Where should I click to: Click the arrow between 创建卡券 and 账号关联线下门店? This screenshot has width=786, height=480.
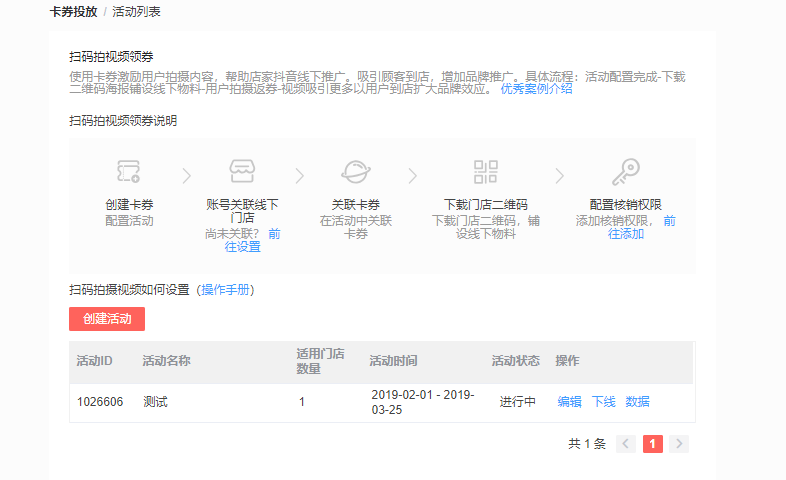[186, 176]
